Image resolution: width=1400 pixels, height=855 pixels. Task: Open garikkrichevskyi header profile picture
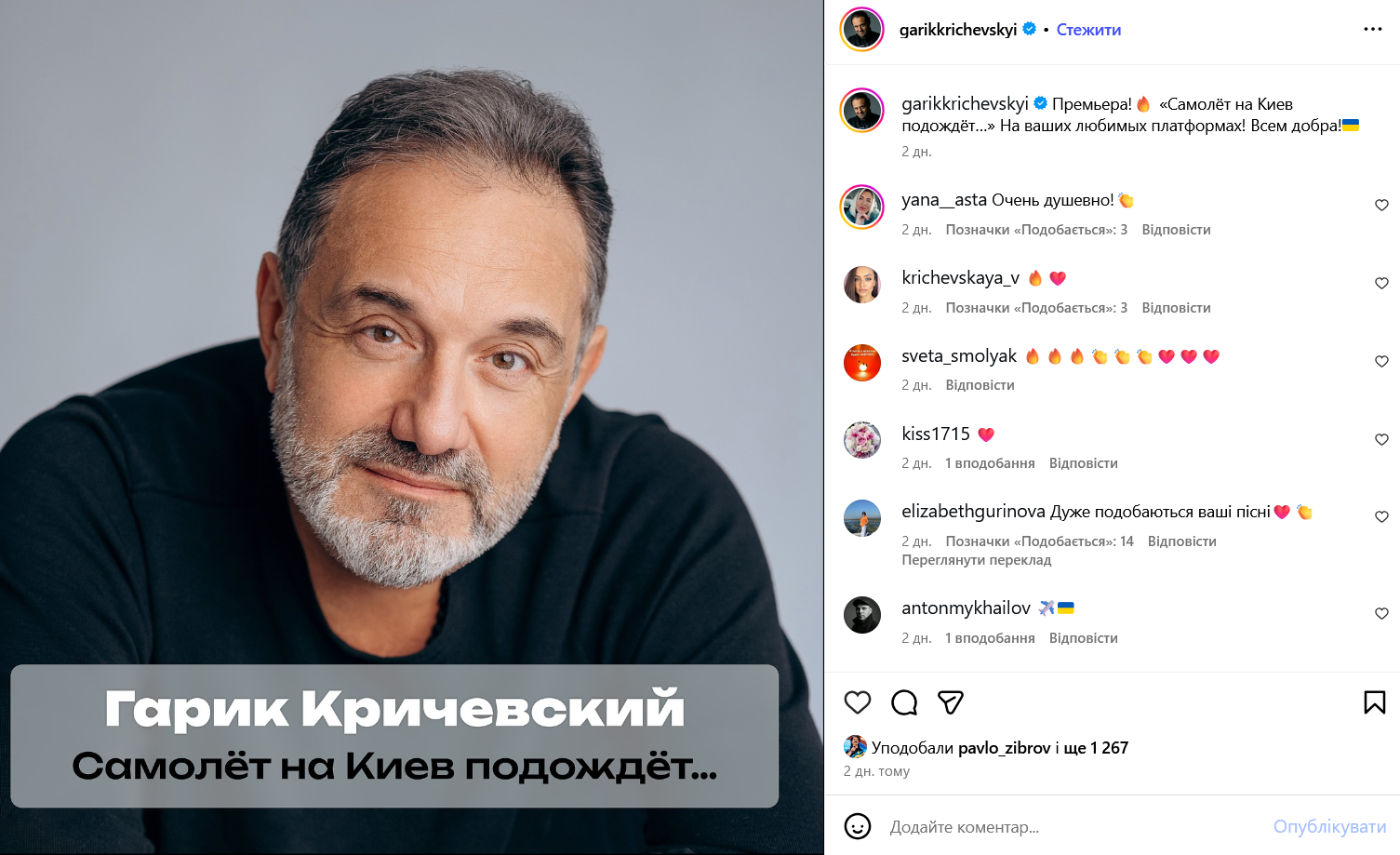point(862,30)
